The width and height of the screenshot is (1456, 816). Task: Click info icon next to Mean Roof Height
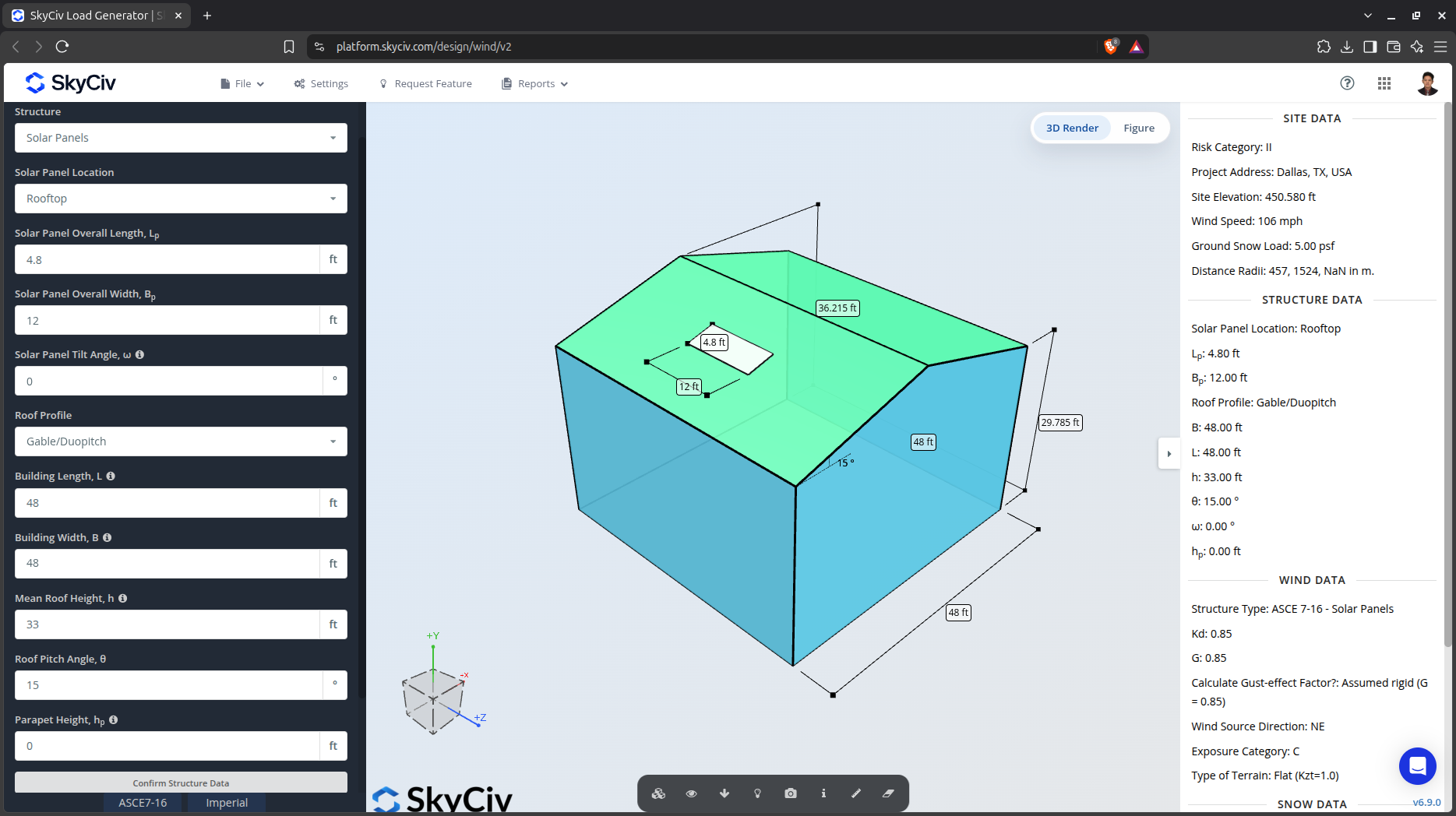pos(123,598)
